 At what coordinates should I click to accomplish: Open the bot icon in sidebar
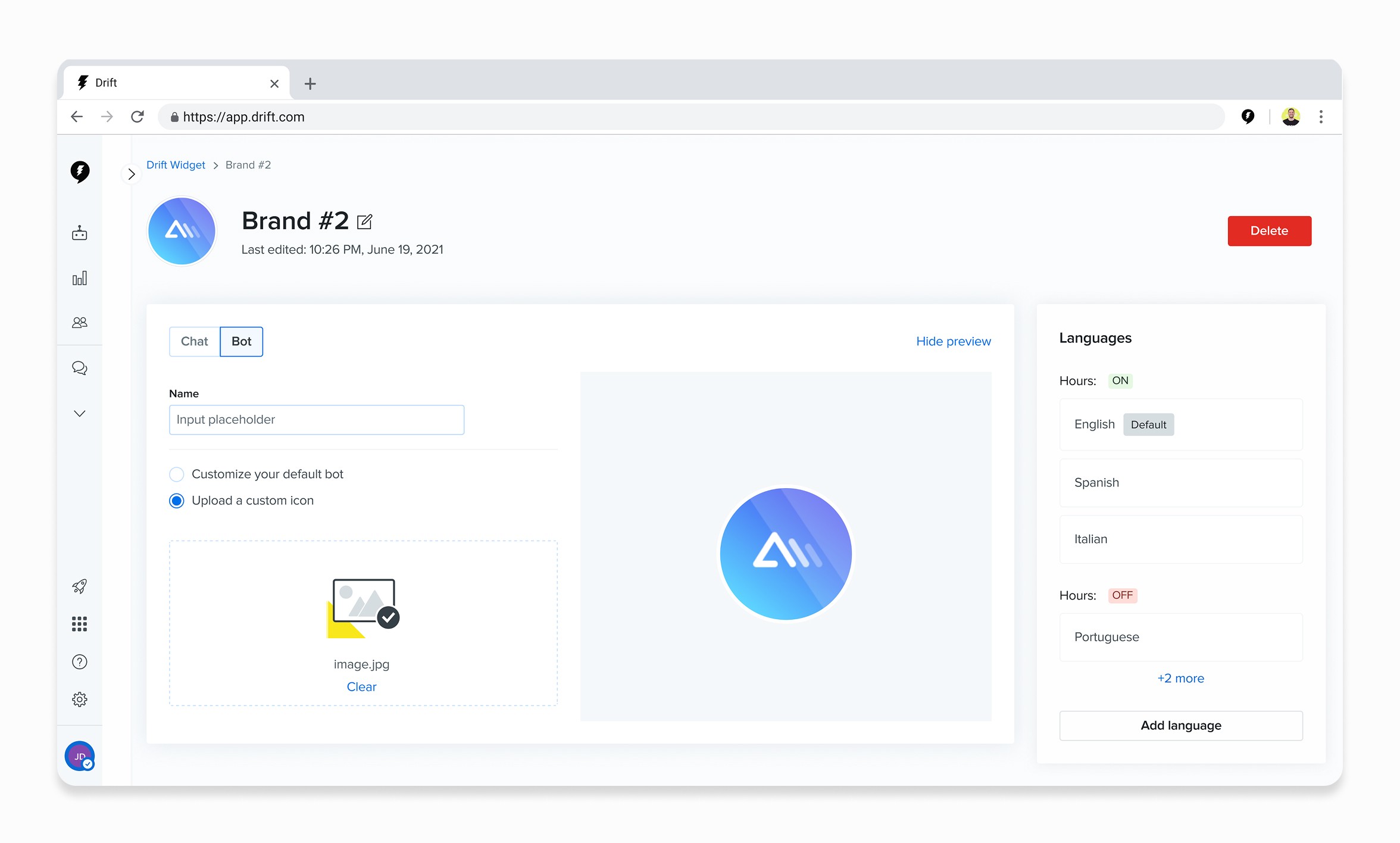click(79, 233)
